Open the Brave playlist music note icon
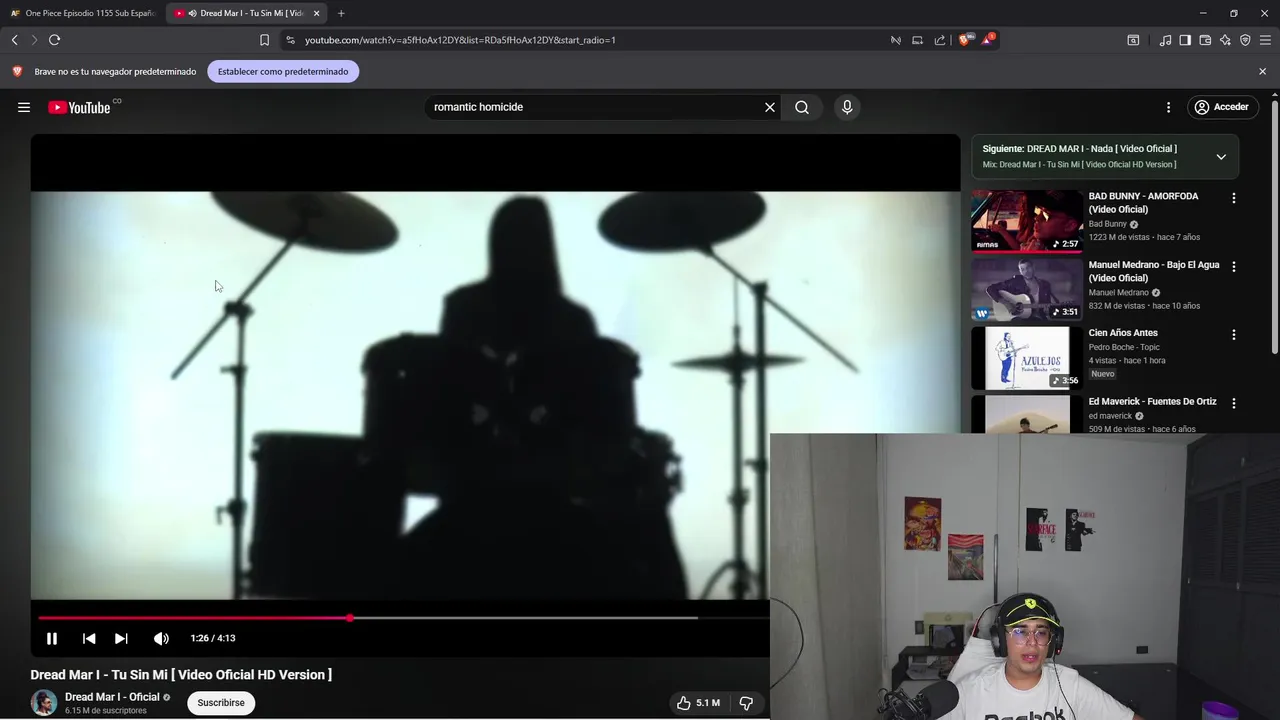The height and width of the screenshot is (720, 1280). [1165, 40]
